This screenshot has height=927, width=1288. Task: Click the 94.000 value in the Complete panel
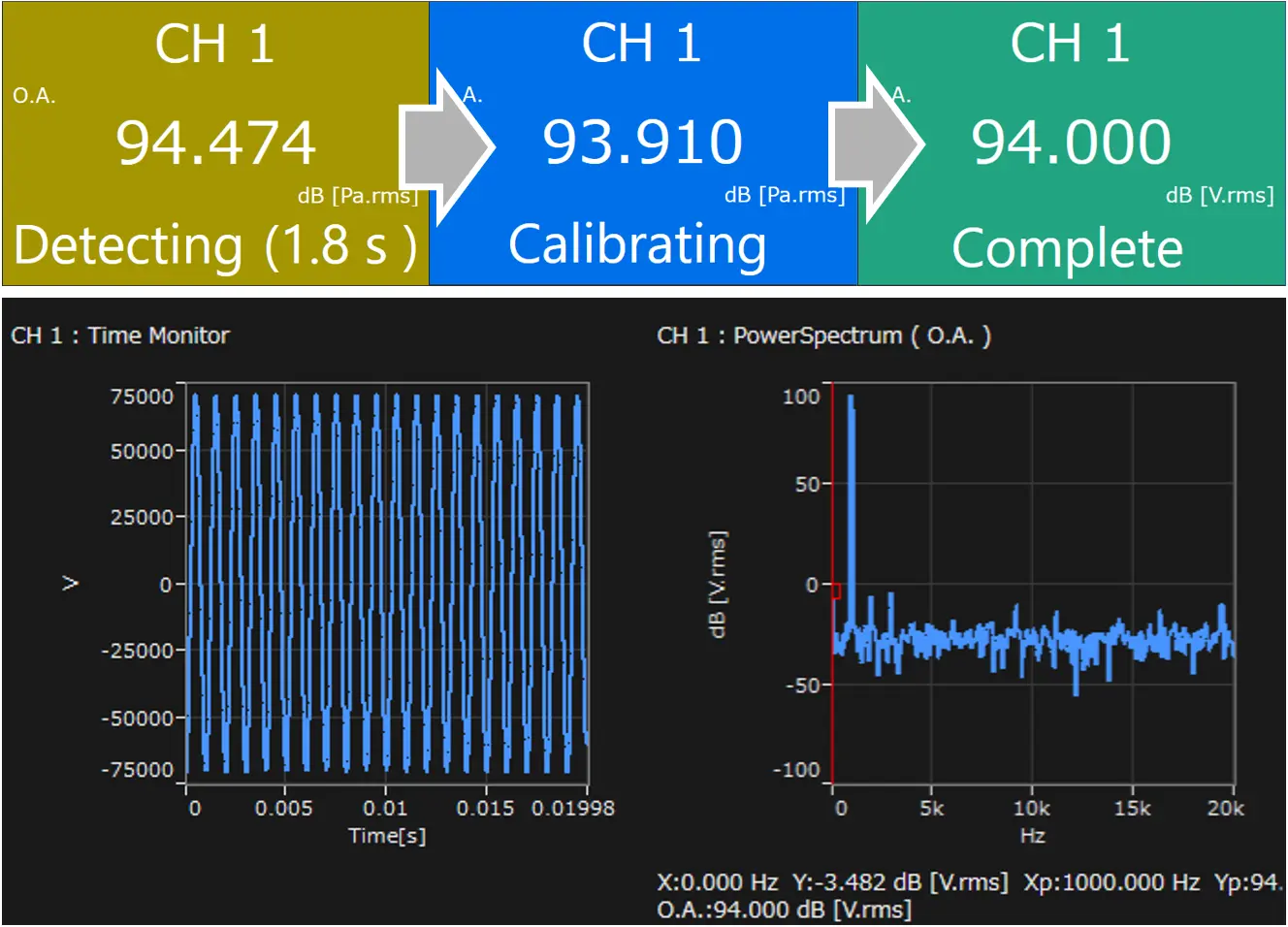1072,142
